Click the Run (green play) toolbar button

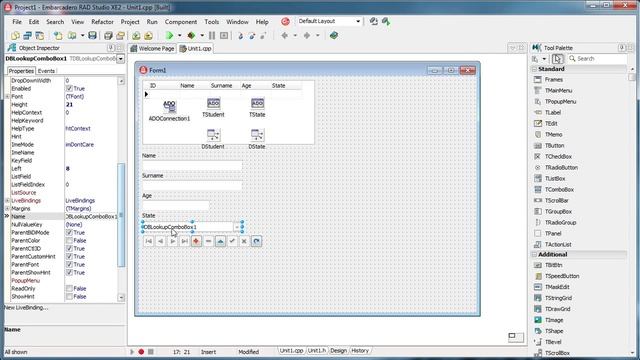point(169,36)
